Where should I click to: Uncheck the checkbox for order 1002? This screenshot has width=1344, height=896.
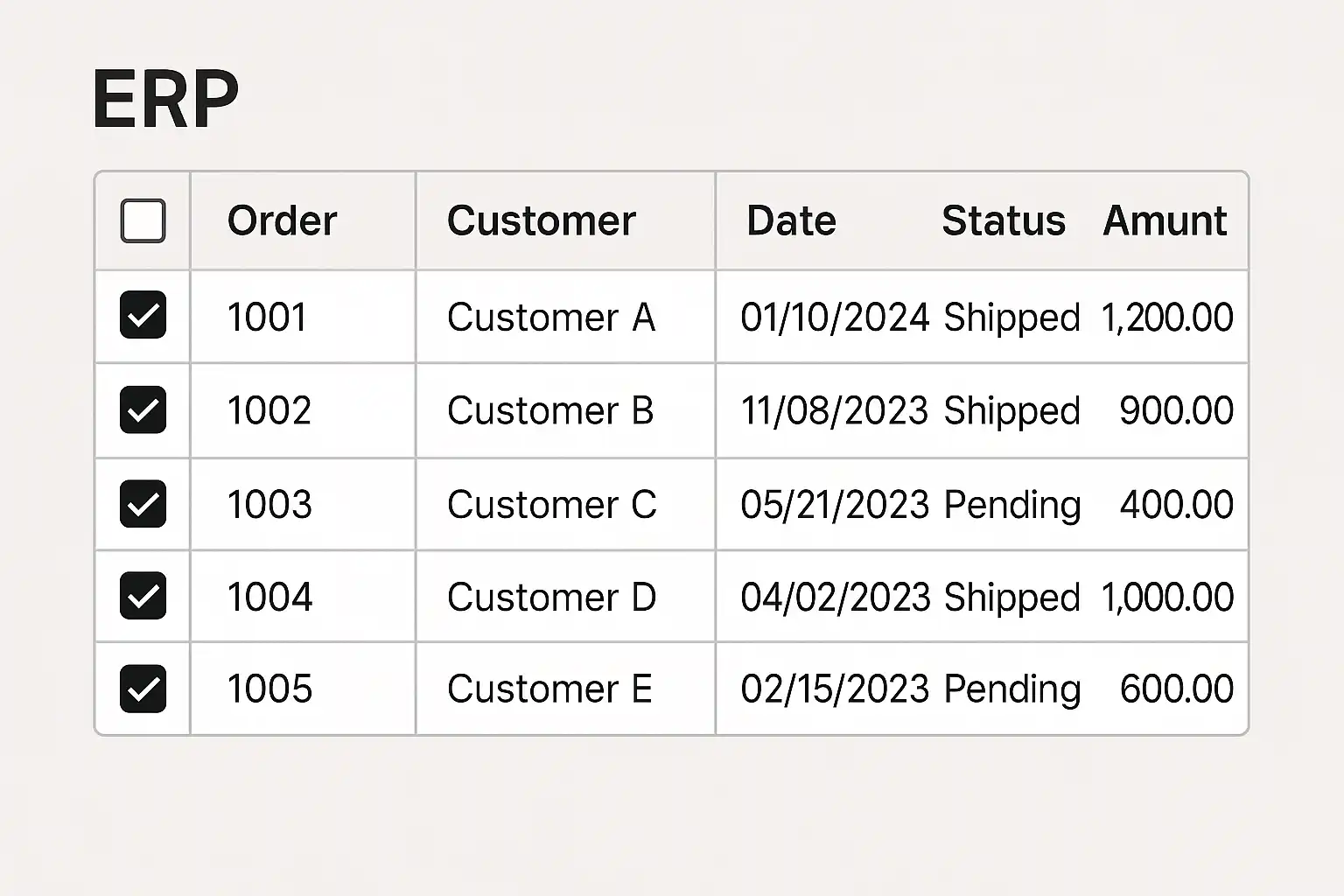(x=143, y=409)
